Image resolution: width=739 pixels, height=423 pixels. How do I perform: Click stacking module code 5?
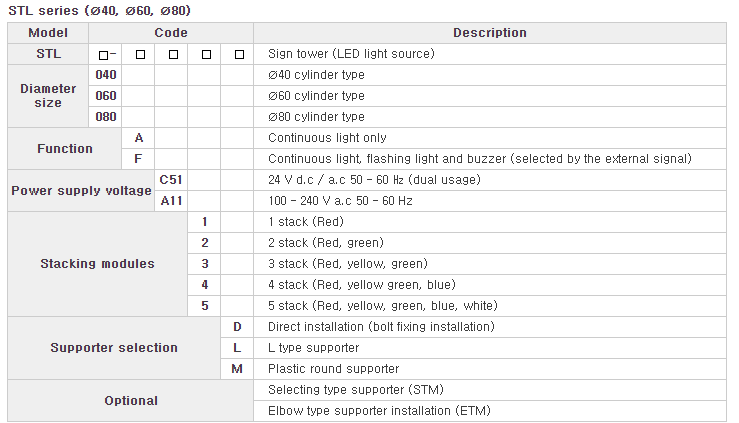[x=205, y=306]
